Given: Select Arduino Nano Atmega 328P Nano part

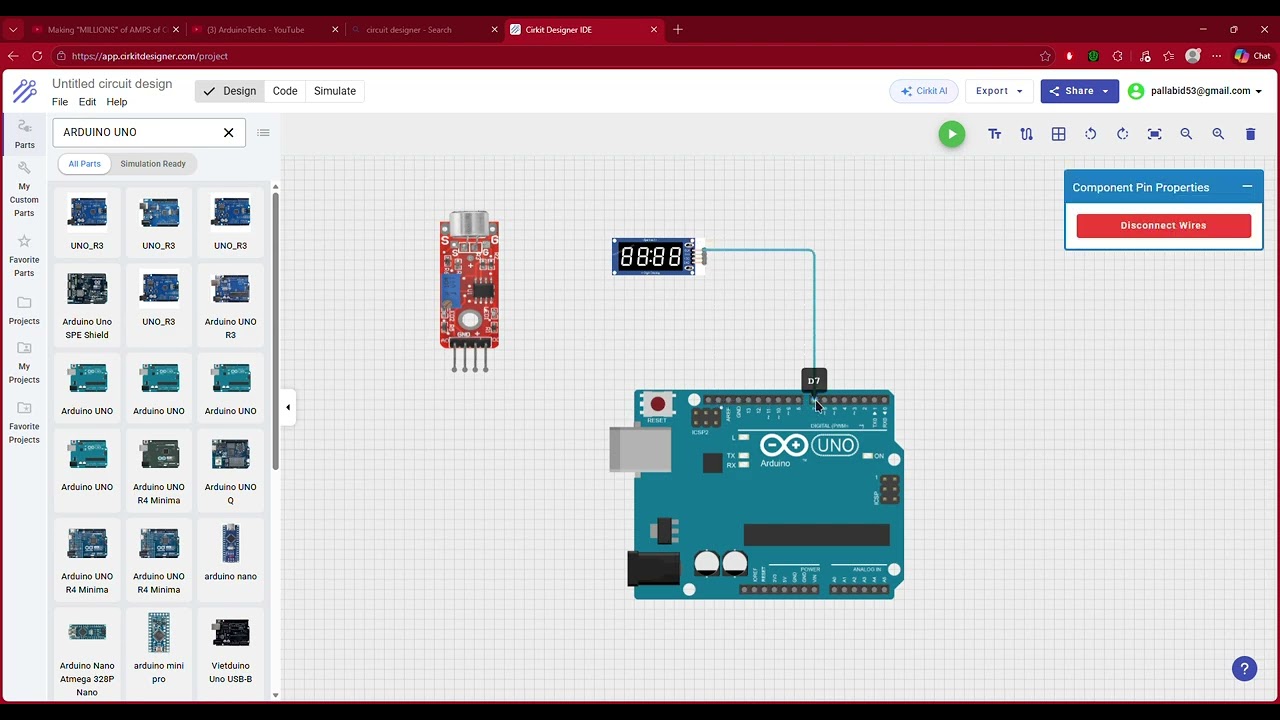Looking at the screenshot, I should 87,656.
